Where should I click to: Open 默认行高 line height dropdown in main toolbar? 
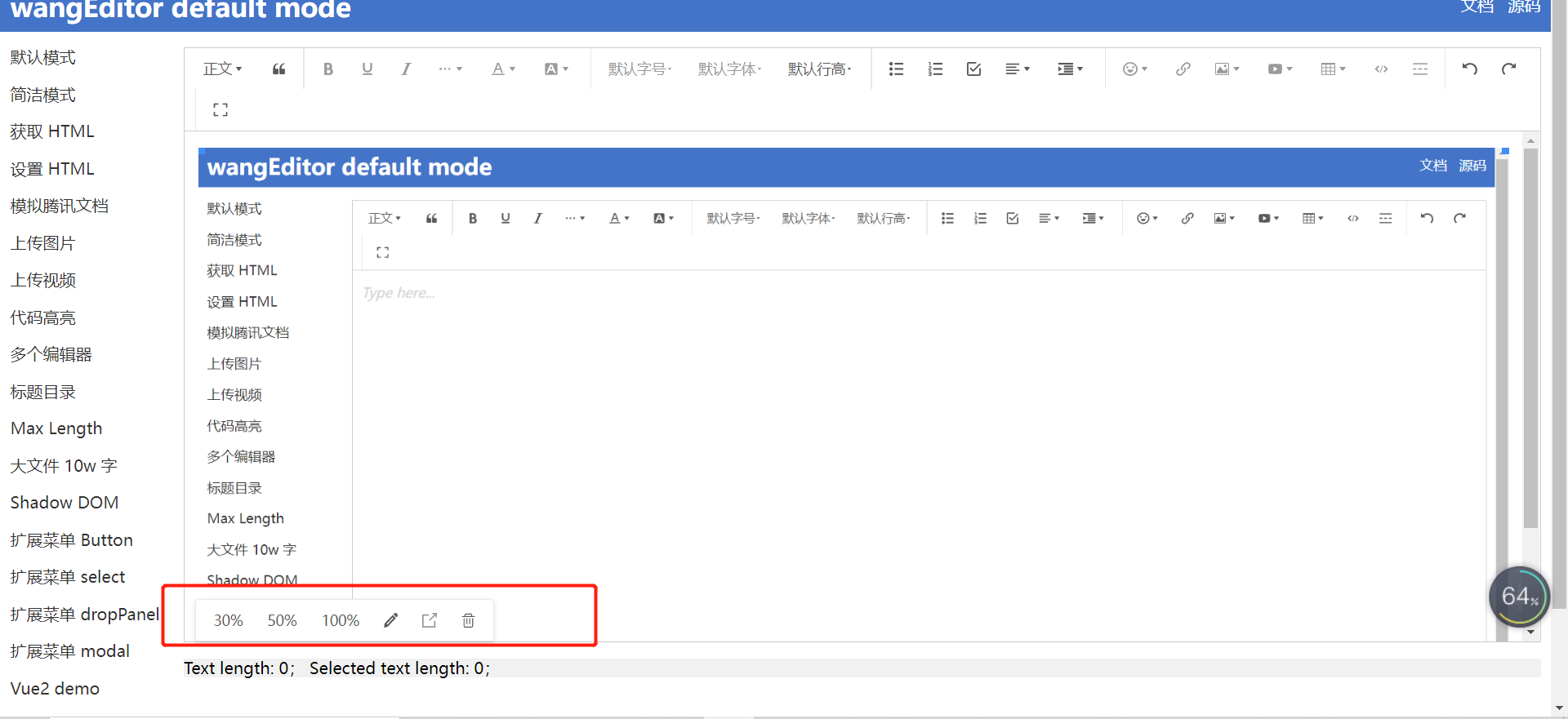pyautogui.click(x=819, y=69)
